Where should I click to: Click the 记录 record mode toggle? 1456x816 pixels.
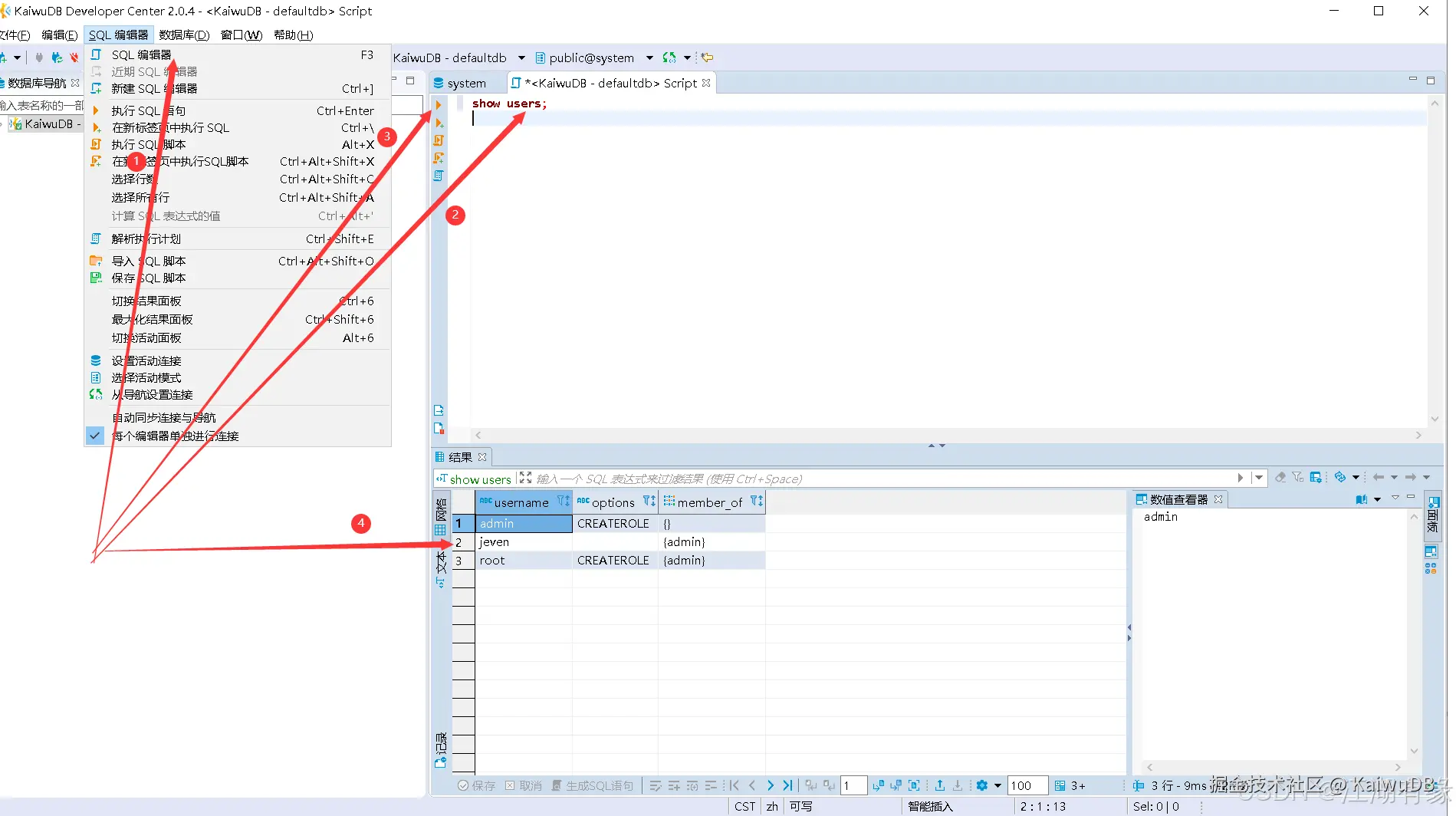pos(441,750)
